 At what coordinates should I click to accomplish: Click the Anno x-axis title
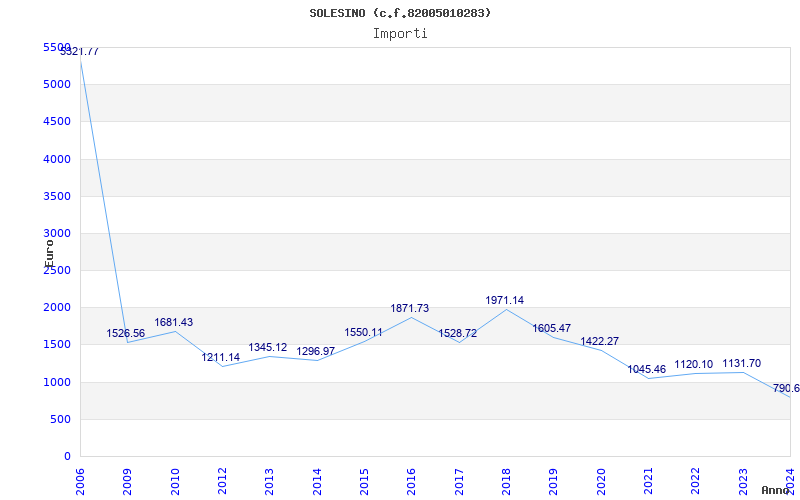click(x=776, y=491)
